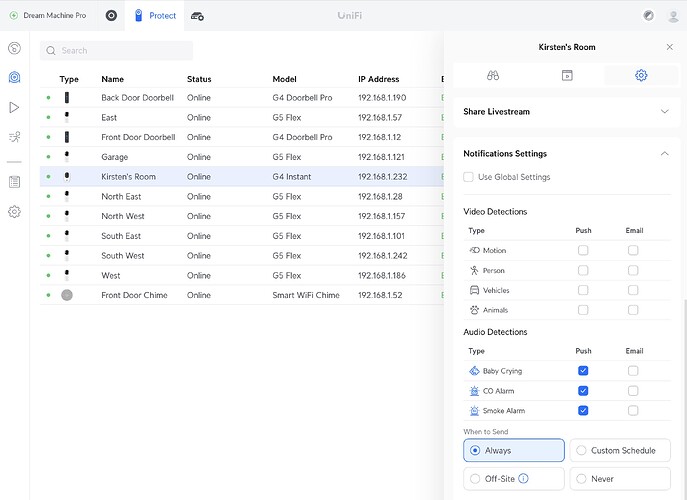Open the recordings playback tab icon
The height and width of the screenshot is (500, 687).
pos(566,75)
